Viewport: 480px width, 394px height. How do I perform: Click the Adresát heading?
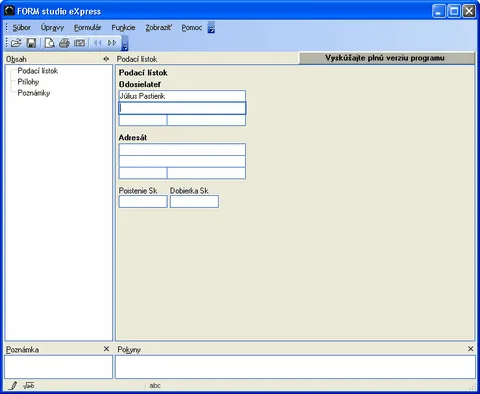coord(133,137)
